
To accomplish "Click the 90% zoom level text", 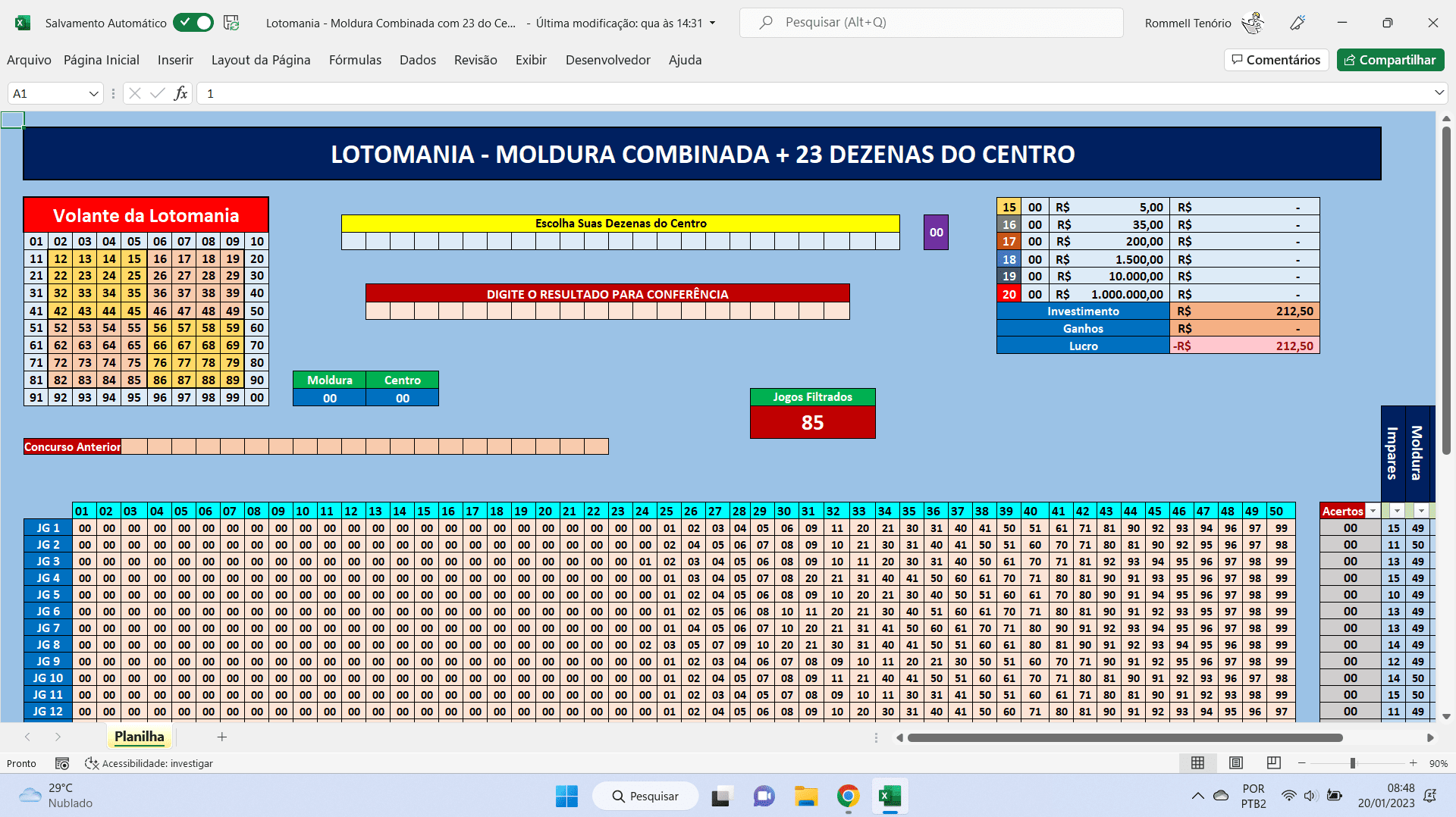I will 1439,763.
